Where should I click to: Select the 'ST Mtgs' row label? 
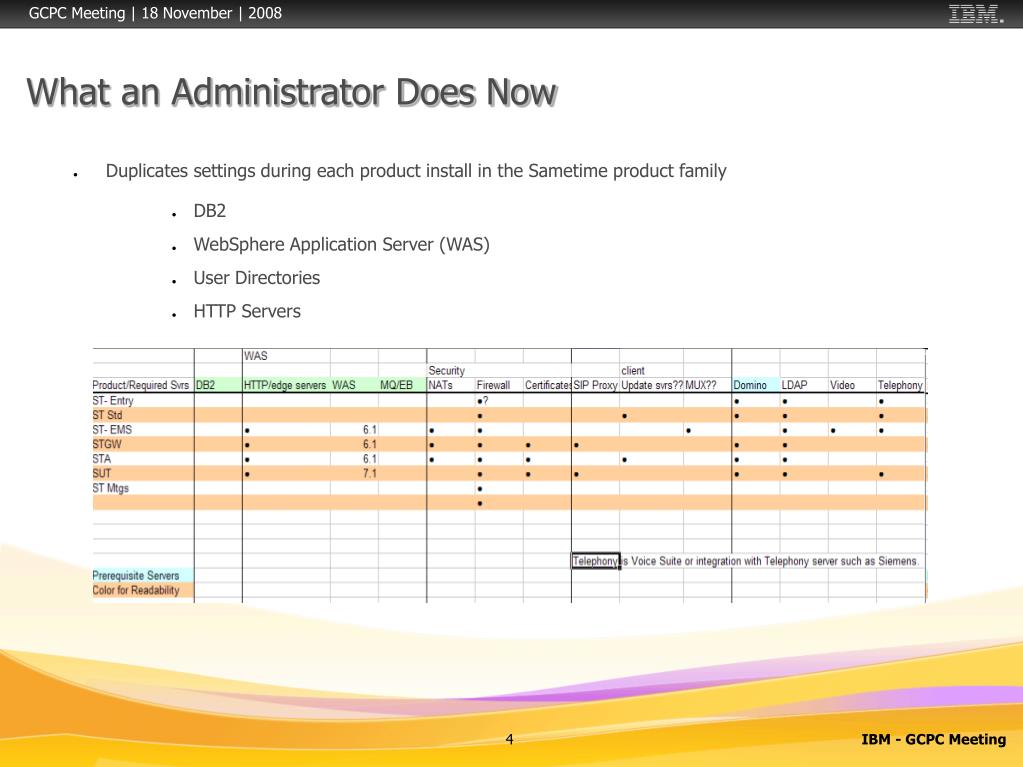110,488
